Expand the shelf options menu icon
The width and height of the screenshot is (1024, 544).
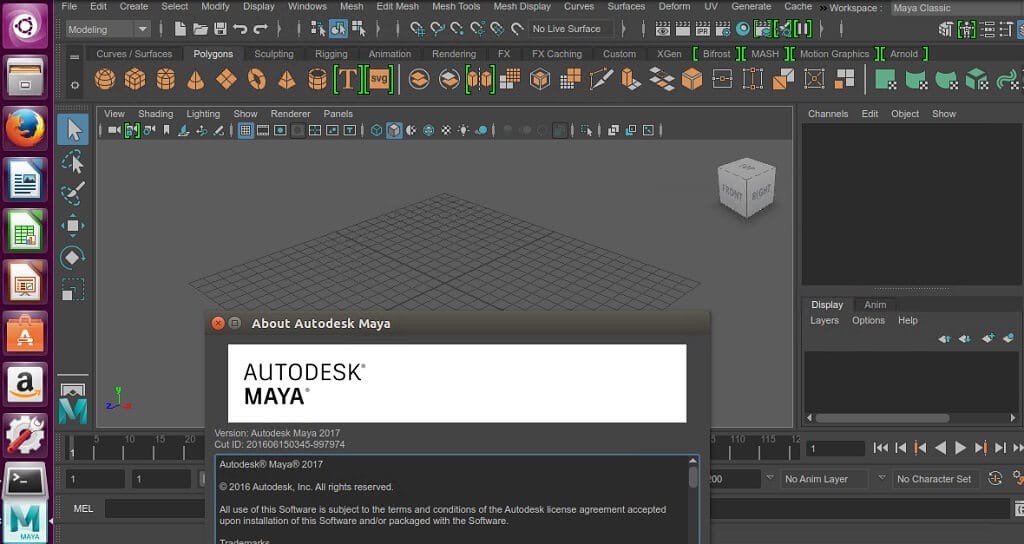pos(74,57)
